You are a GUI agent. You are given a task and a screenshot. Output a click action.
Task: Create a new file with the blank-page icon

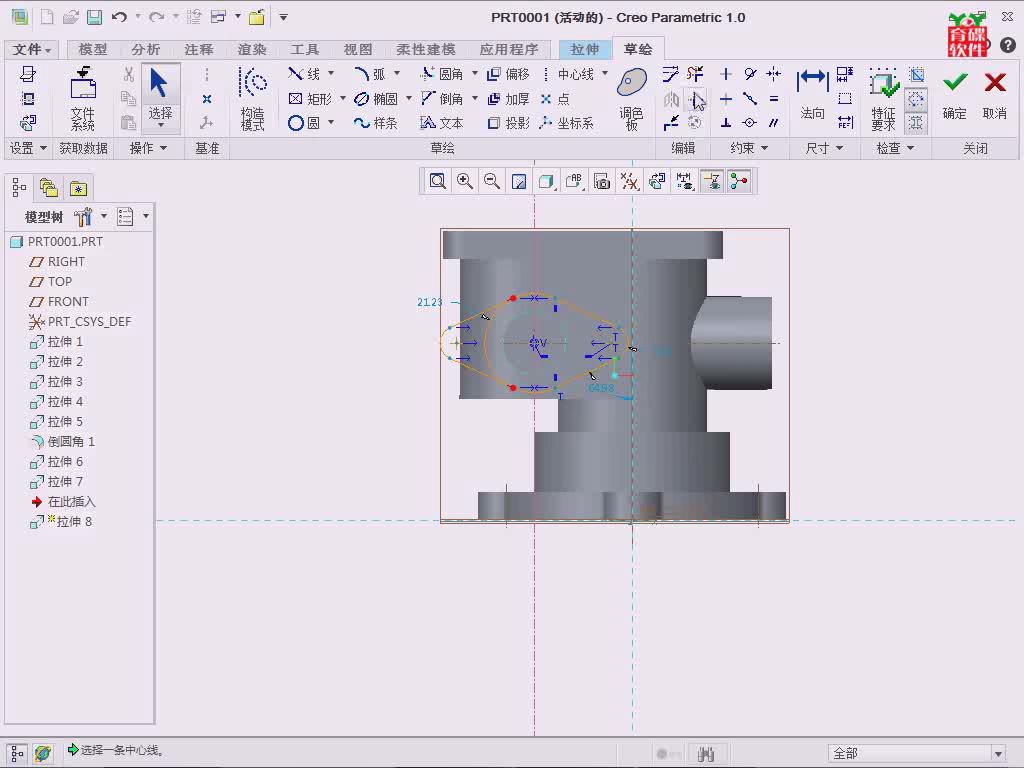pos(47,17)
